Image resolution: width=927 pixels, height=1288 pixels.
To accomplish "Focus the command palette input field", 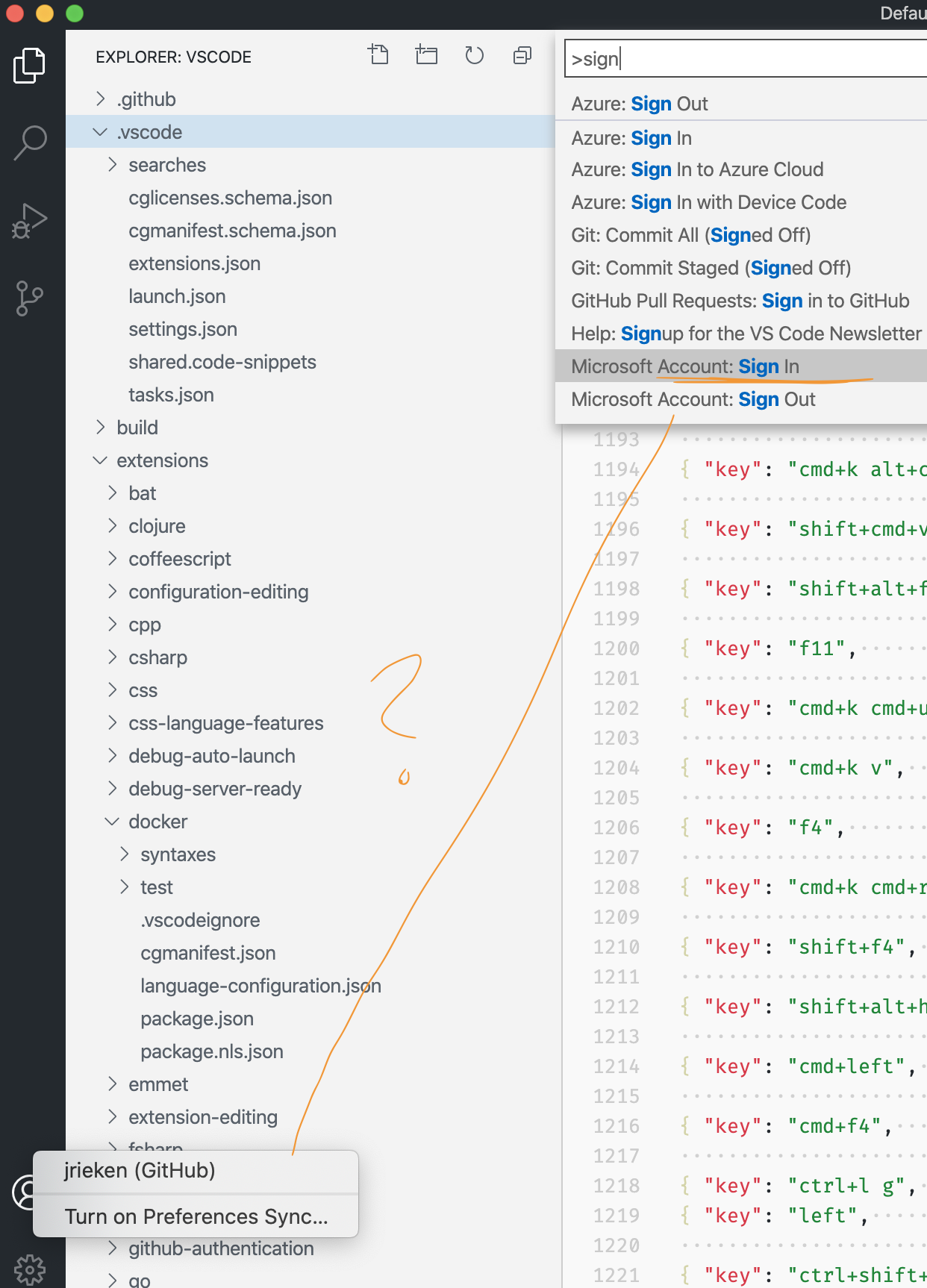I will point(746,59).
